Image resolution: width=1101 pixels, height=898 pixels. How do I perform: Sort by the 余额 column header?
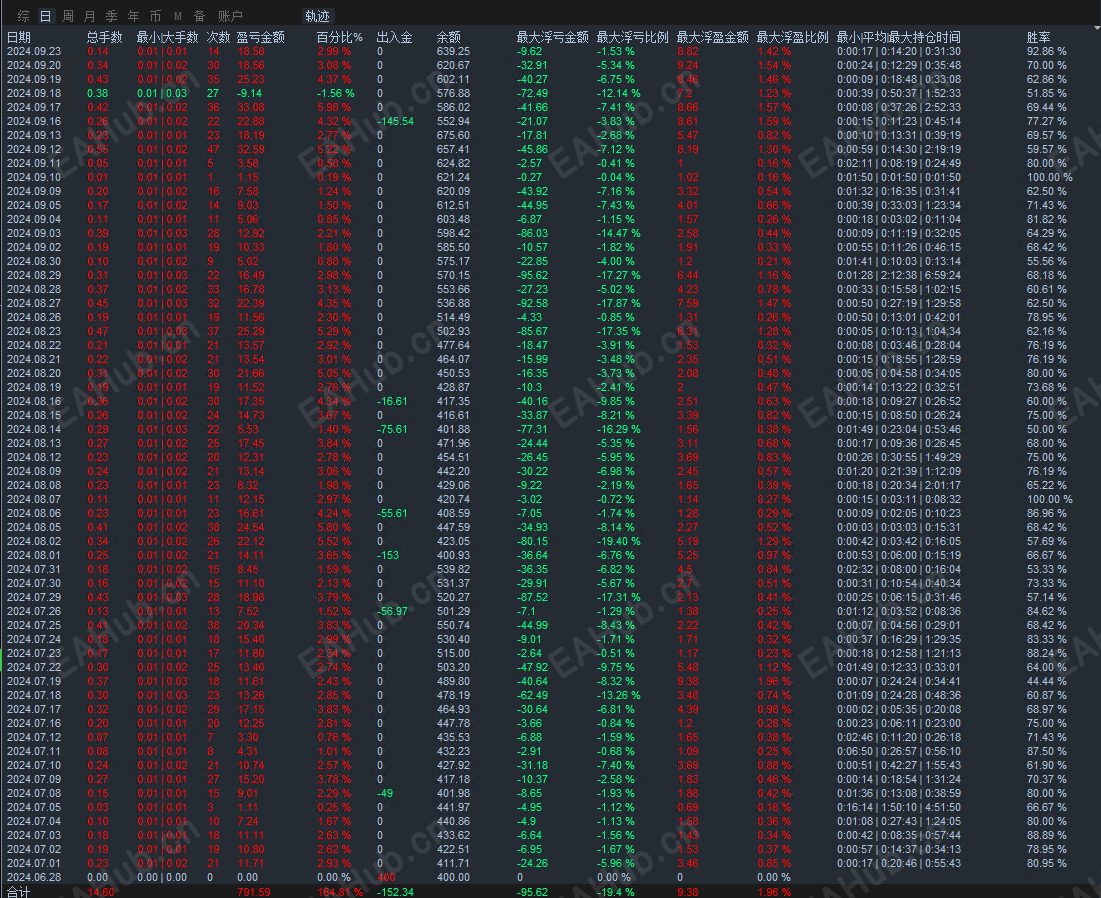[x=449, y=37]
